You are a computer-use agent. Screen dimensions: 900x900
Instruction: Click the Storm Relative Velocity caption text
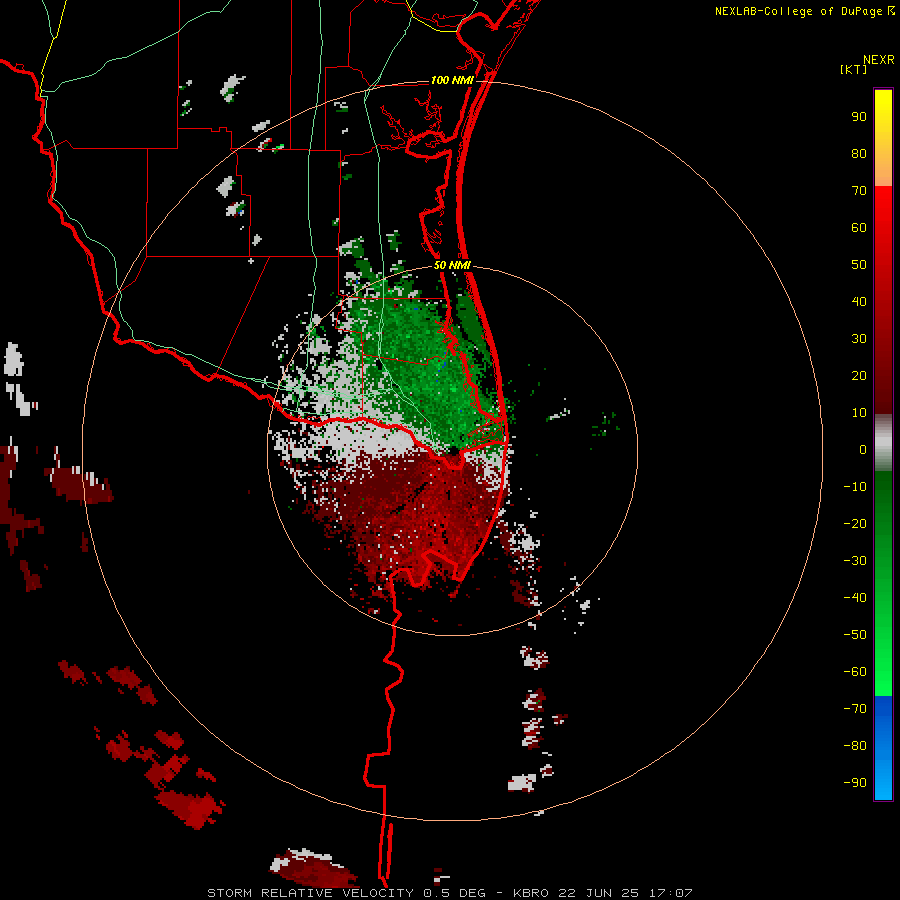pyautogui.click(x=449, y=893)
